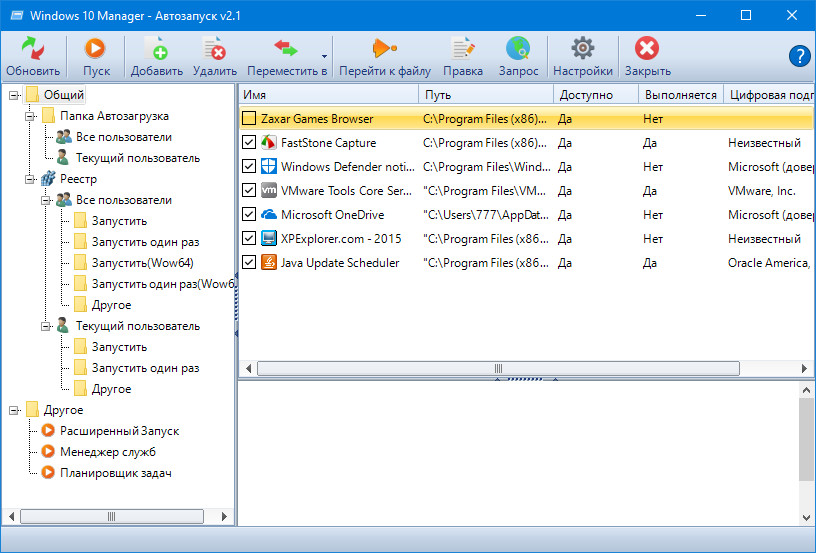Image resolution: width=816 pixels, height=553 pixels.
Task: Click the tree scrollbar right arrow
Action: [x=224, y=517]
